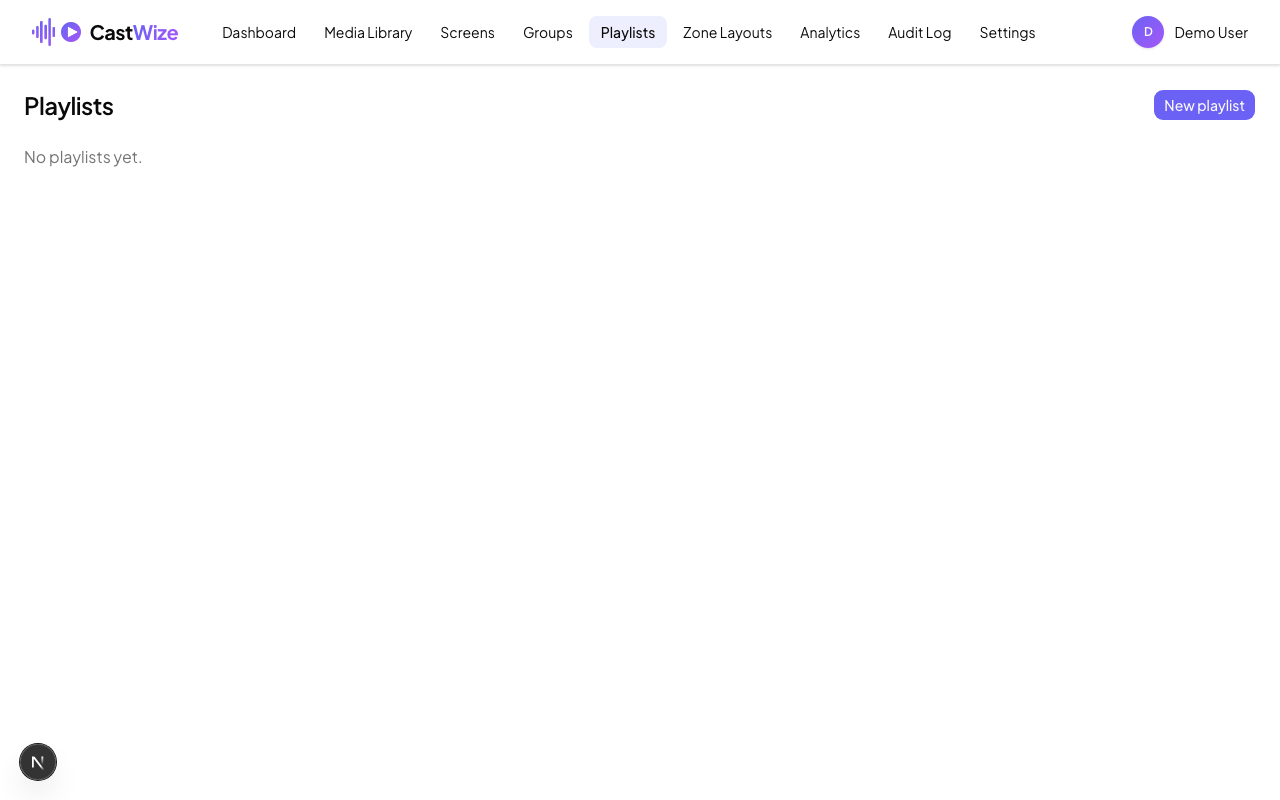The image size is (1280, 800).
Task: Click the CastWize logo icon
Action: click(56, 32)
